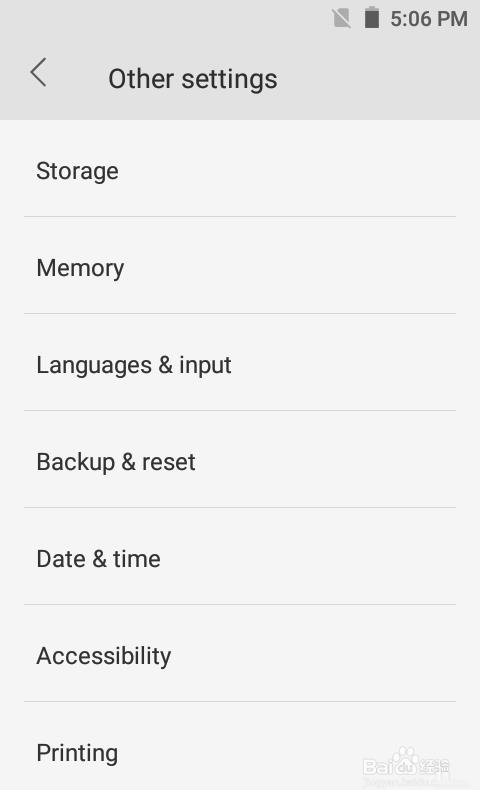Click the ampersand in Backup & reset
Viewport: 480px width, 790px height.
pos(128,462)
